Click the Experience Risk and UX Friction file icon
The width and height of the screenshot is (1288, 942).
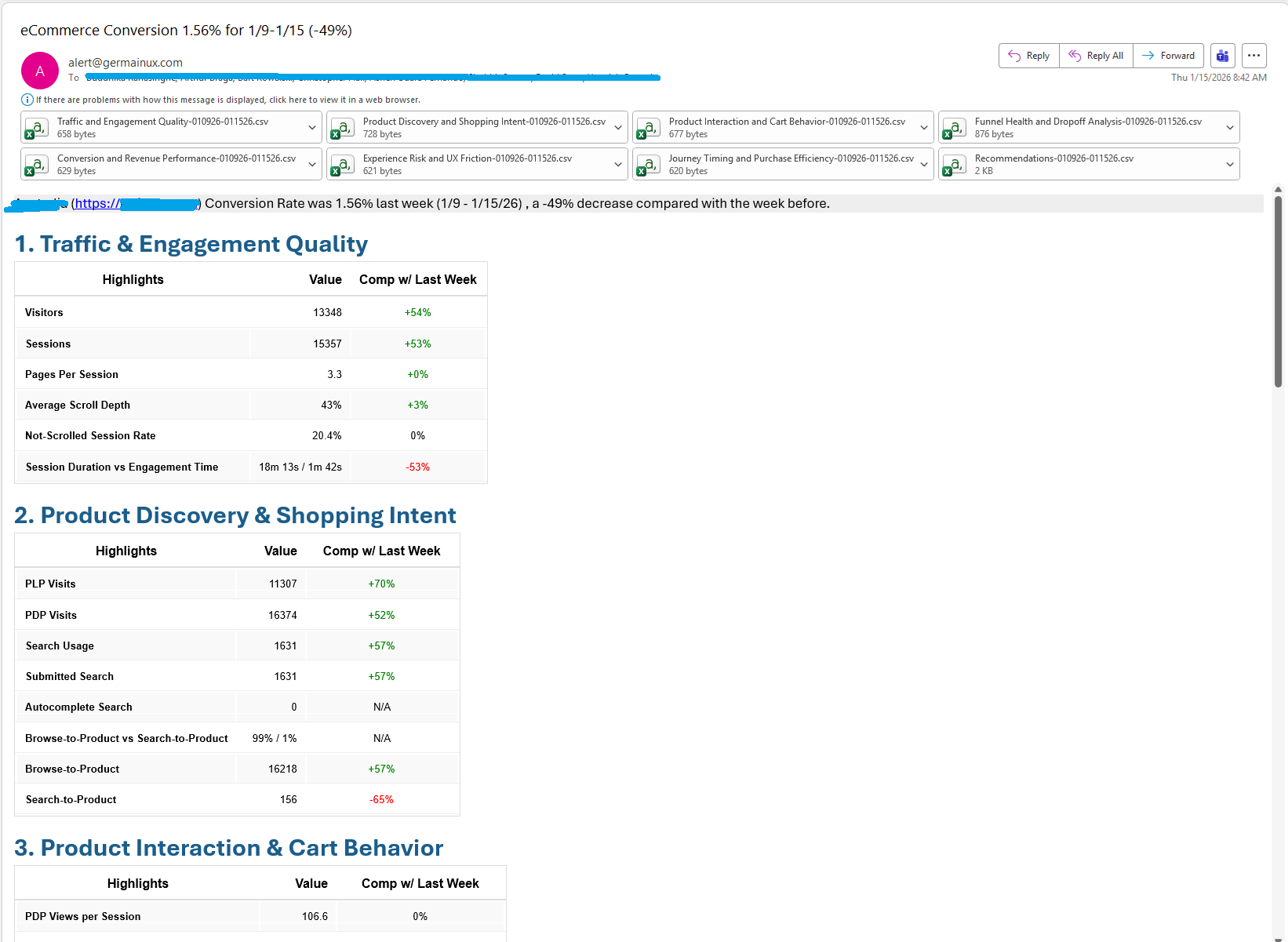pyautogui.click(x=343, y=165)
